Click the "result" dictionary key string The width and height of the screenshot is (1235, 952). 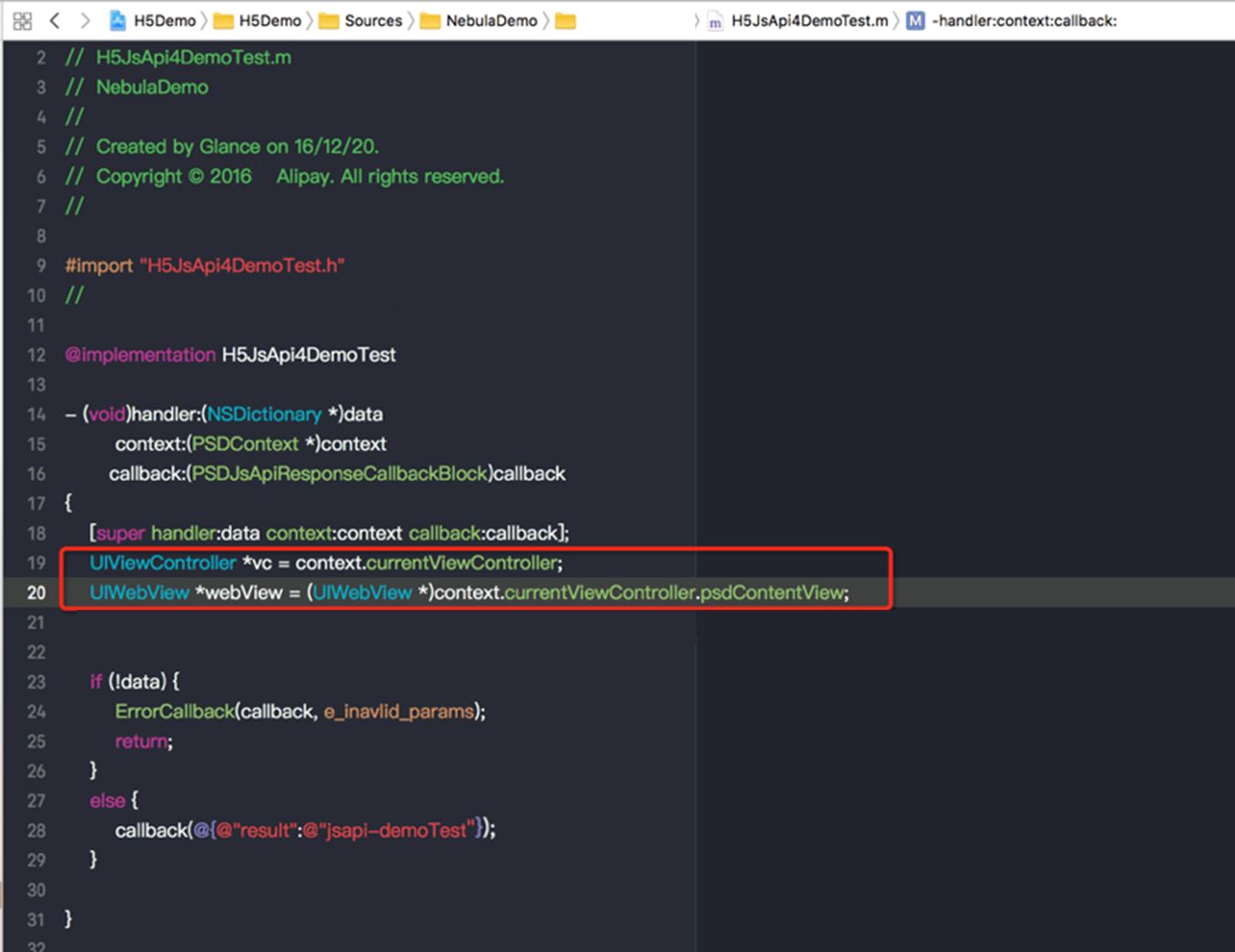click(x=259, y=830)
